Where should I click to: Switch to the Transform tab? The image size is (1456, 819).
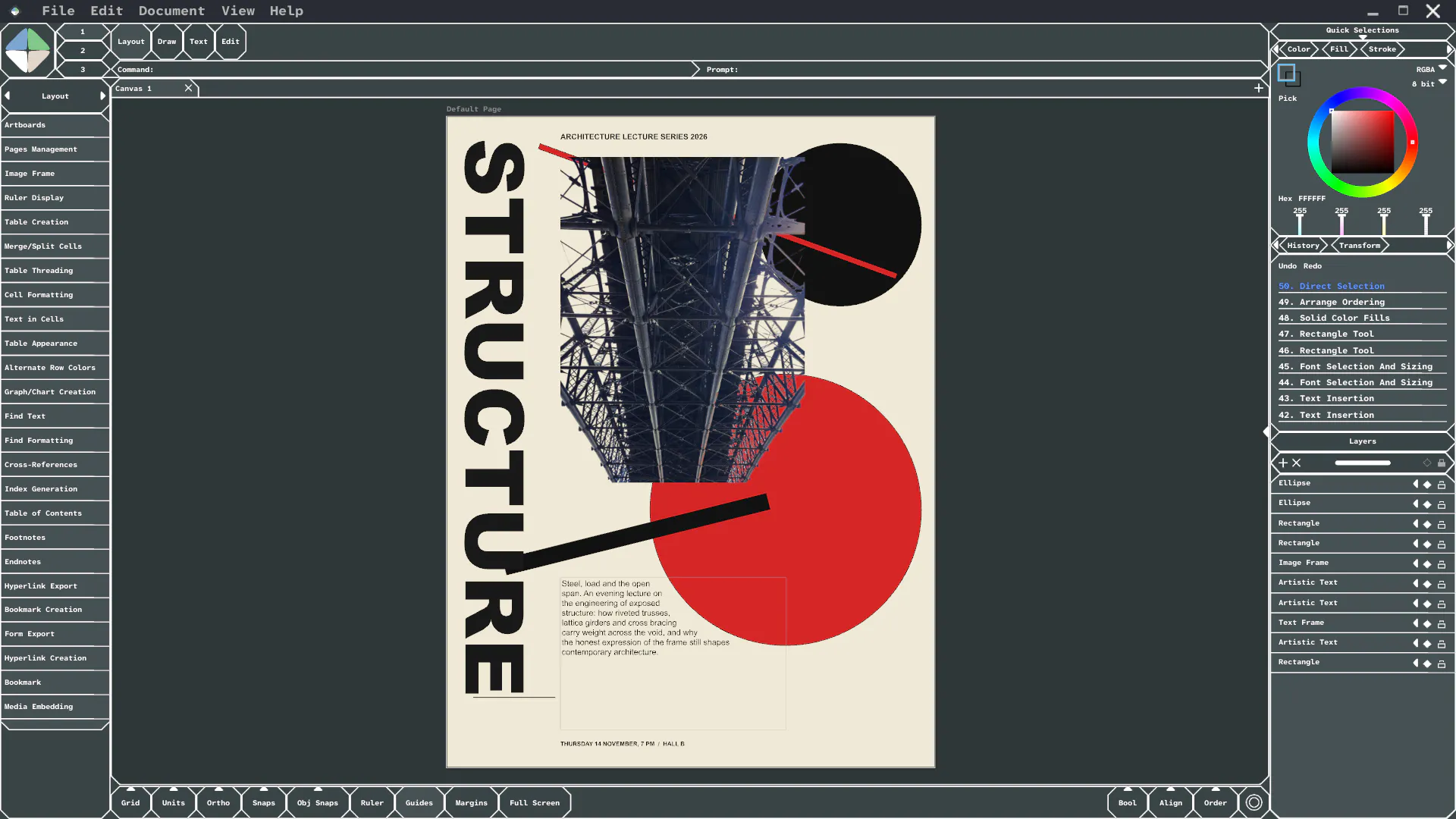1360,246
